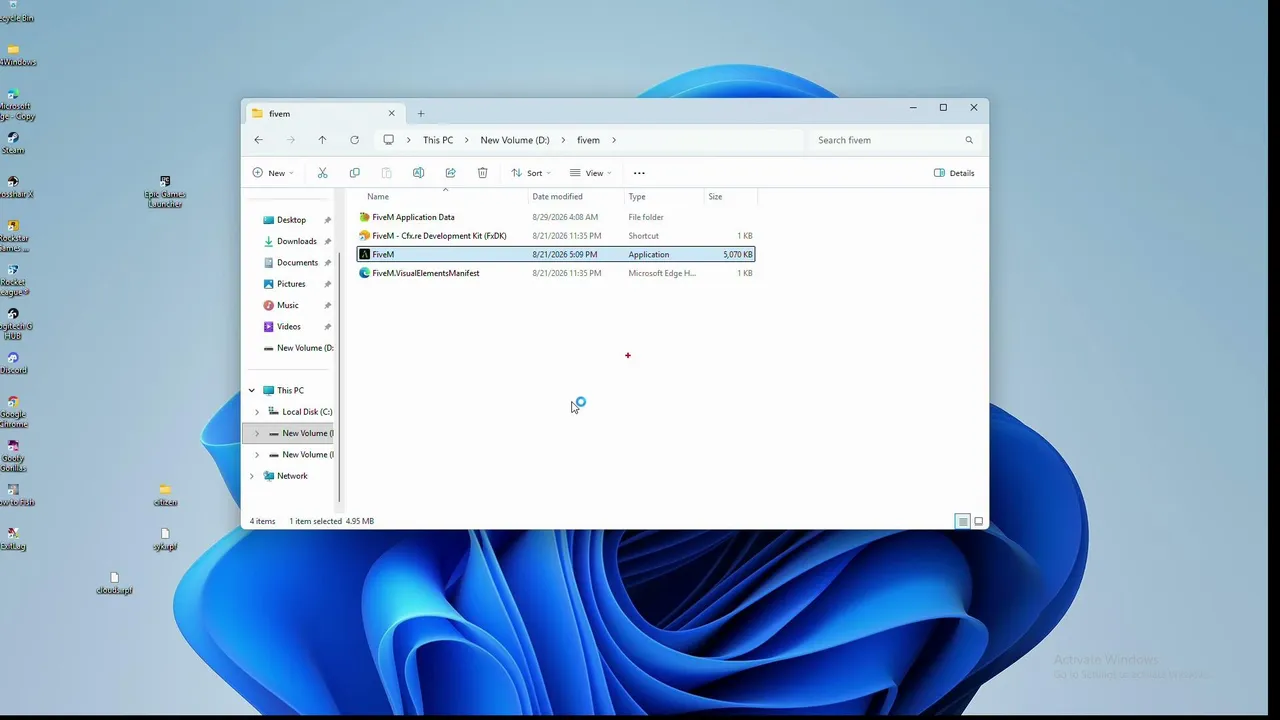The height and width of the screenshot is (720, 1280).
Task: Navigate to This PC in the address bar
Action: click(x=438, y=140)
